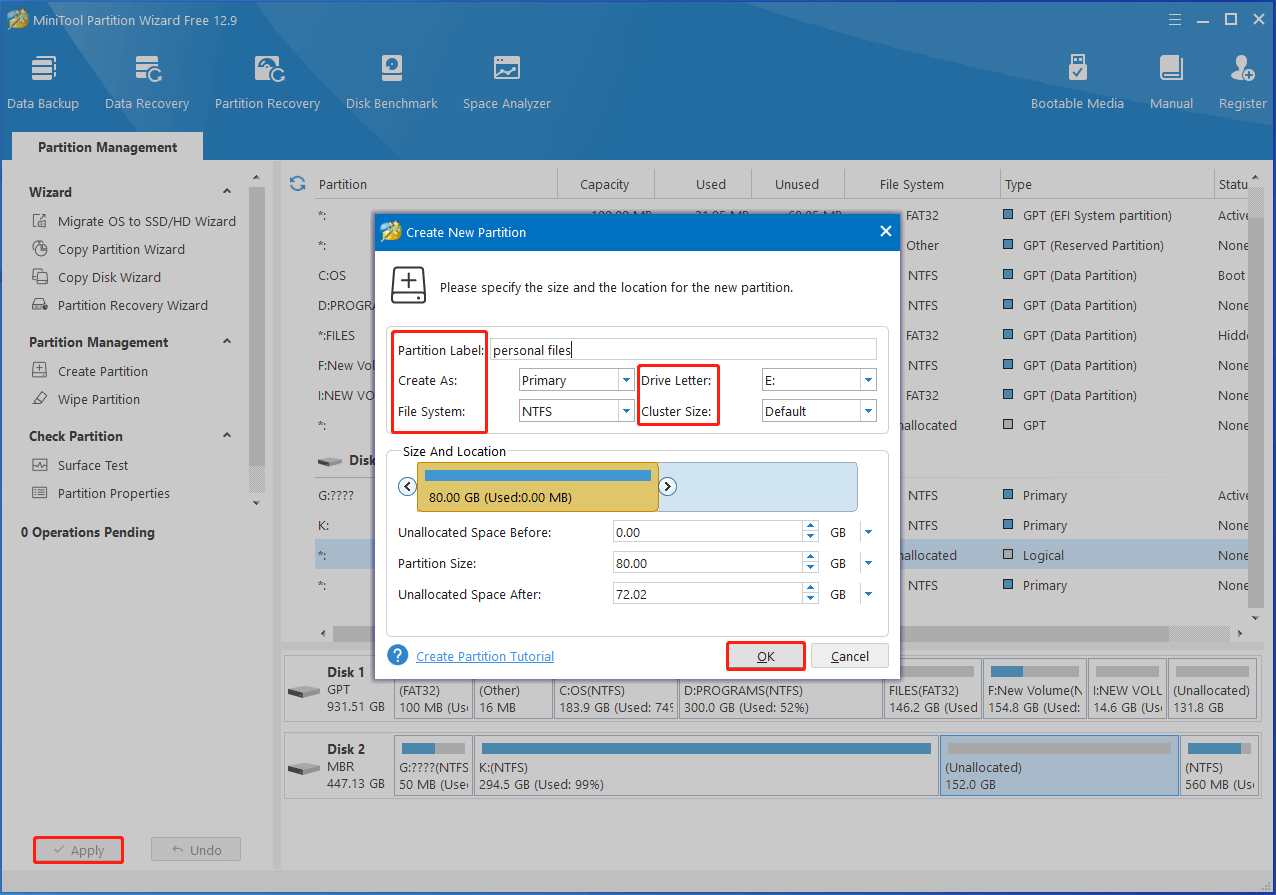Open Space Analyzer tool
The height and width of the screenshot is (895, 1276).
point(507,82)
